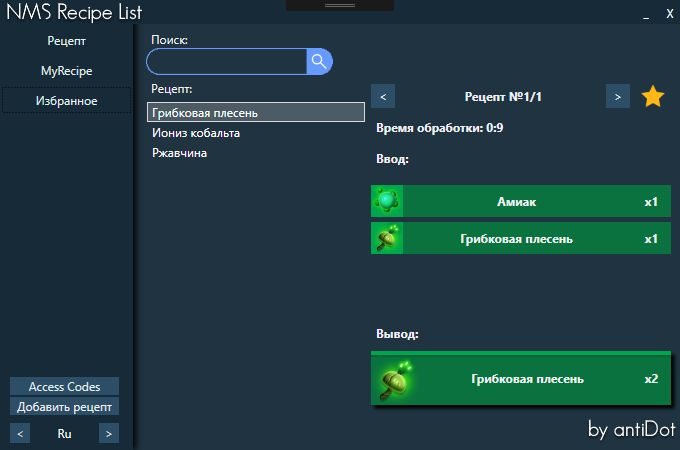
Task: Close the NMS Recipe List window
Action: click(x=670, y=14)
